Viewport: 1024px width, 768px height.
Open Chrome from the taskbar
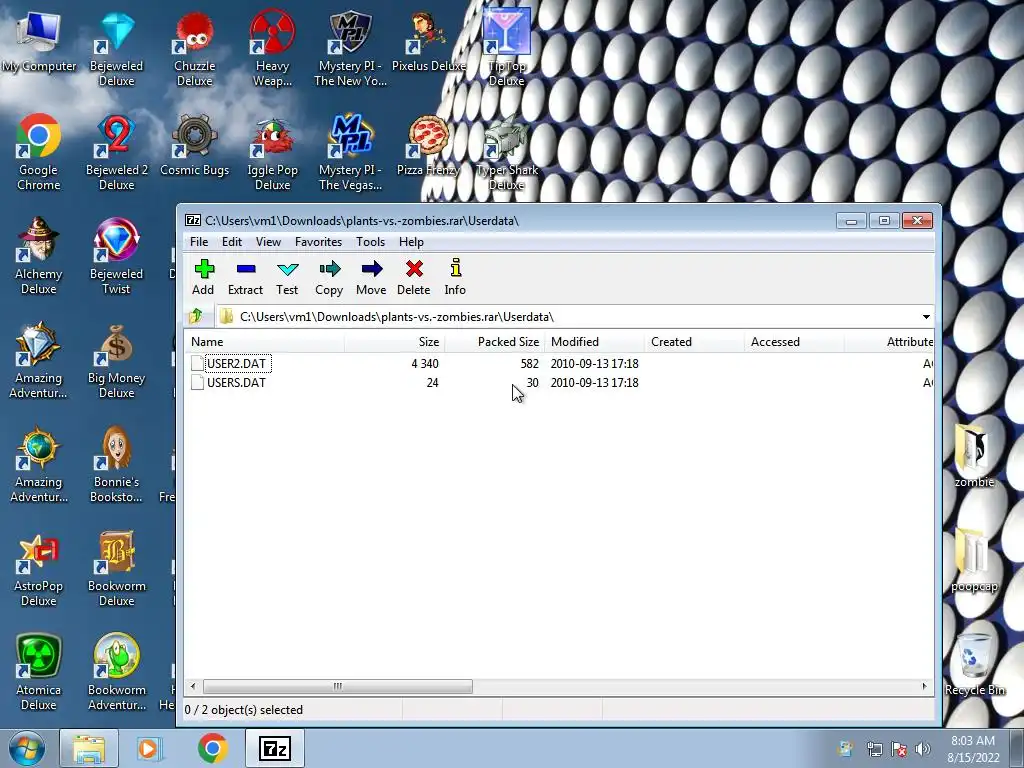coord(212,748)
